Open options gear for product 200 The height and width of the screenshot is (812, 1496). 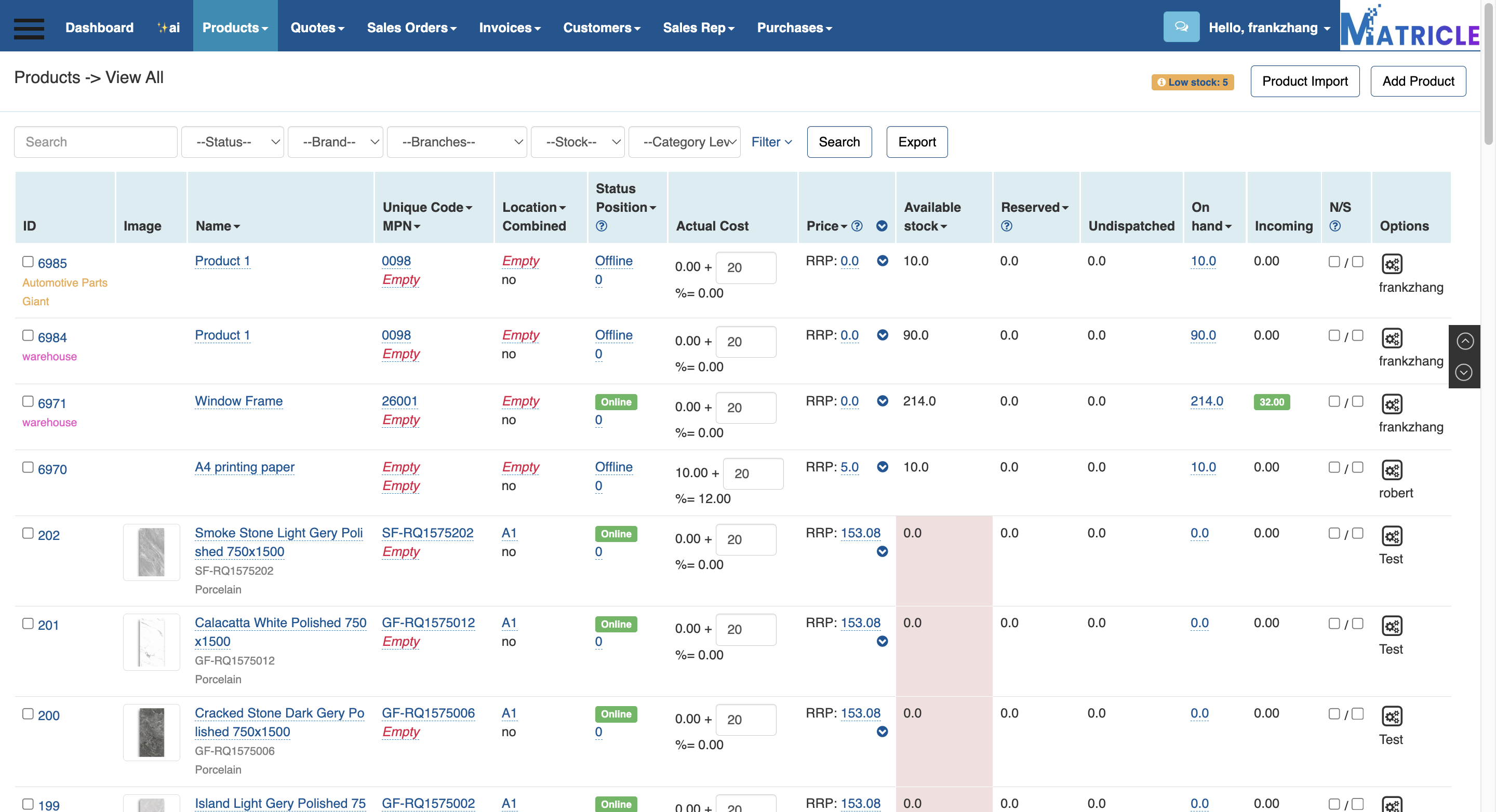click(1392, 716)
